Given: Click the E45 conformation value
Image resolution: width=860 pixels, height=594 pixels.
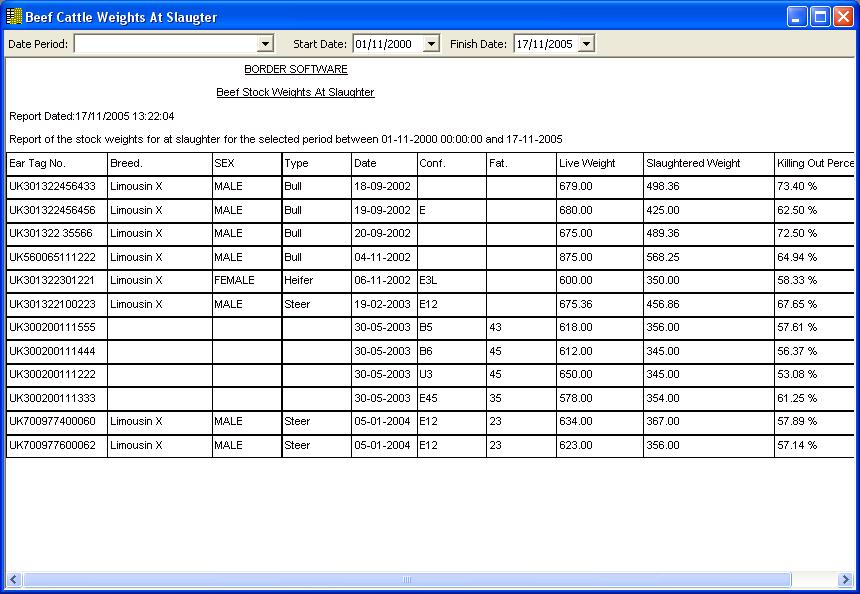Looking at the screenshot, I should [428, 398].
